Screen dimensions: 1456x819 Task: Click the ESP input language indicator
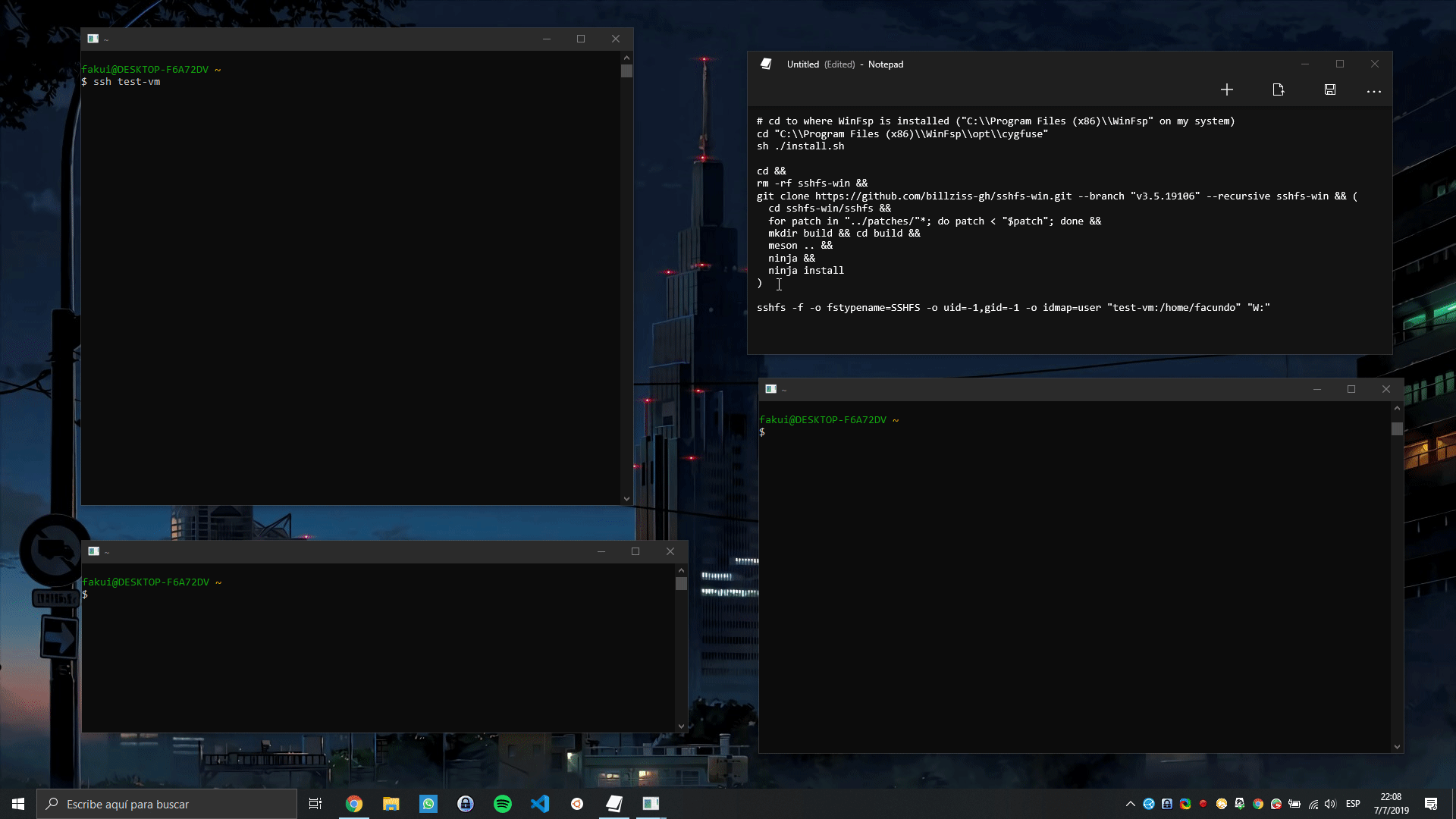pyautogui.click(x=1353, y=804)
